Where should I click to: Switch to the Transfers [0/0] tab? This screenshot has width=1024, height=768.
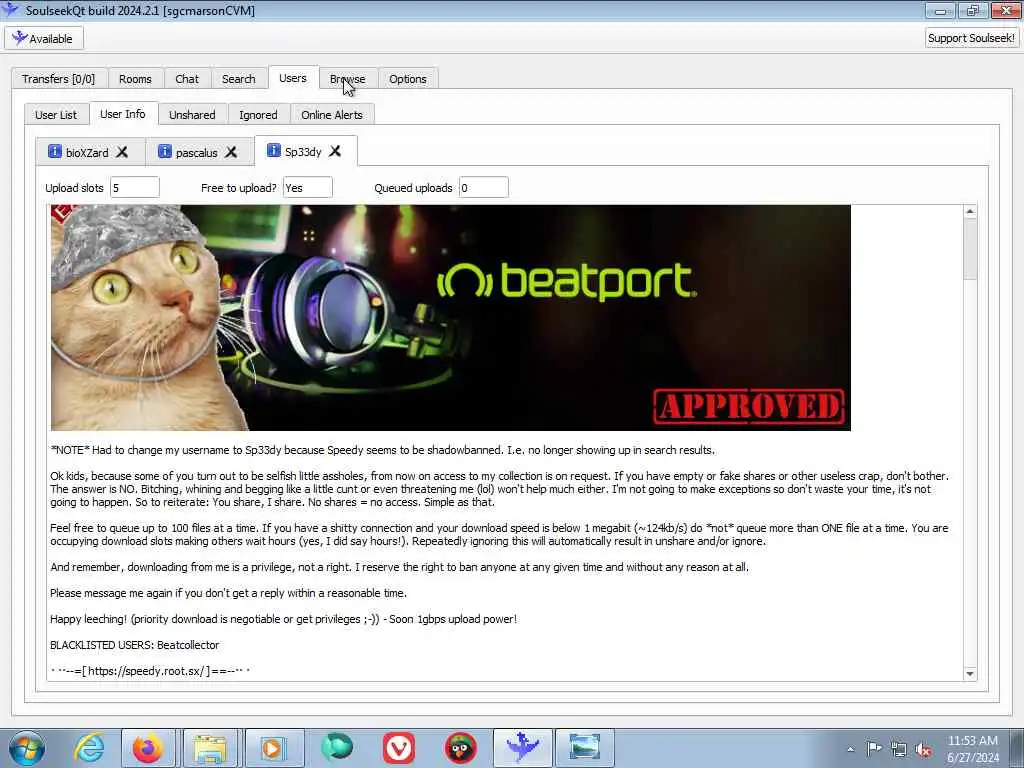point(59,79)
